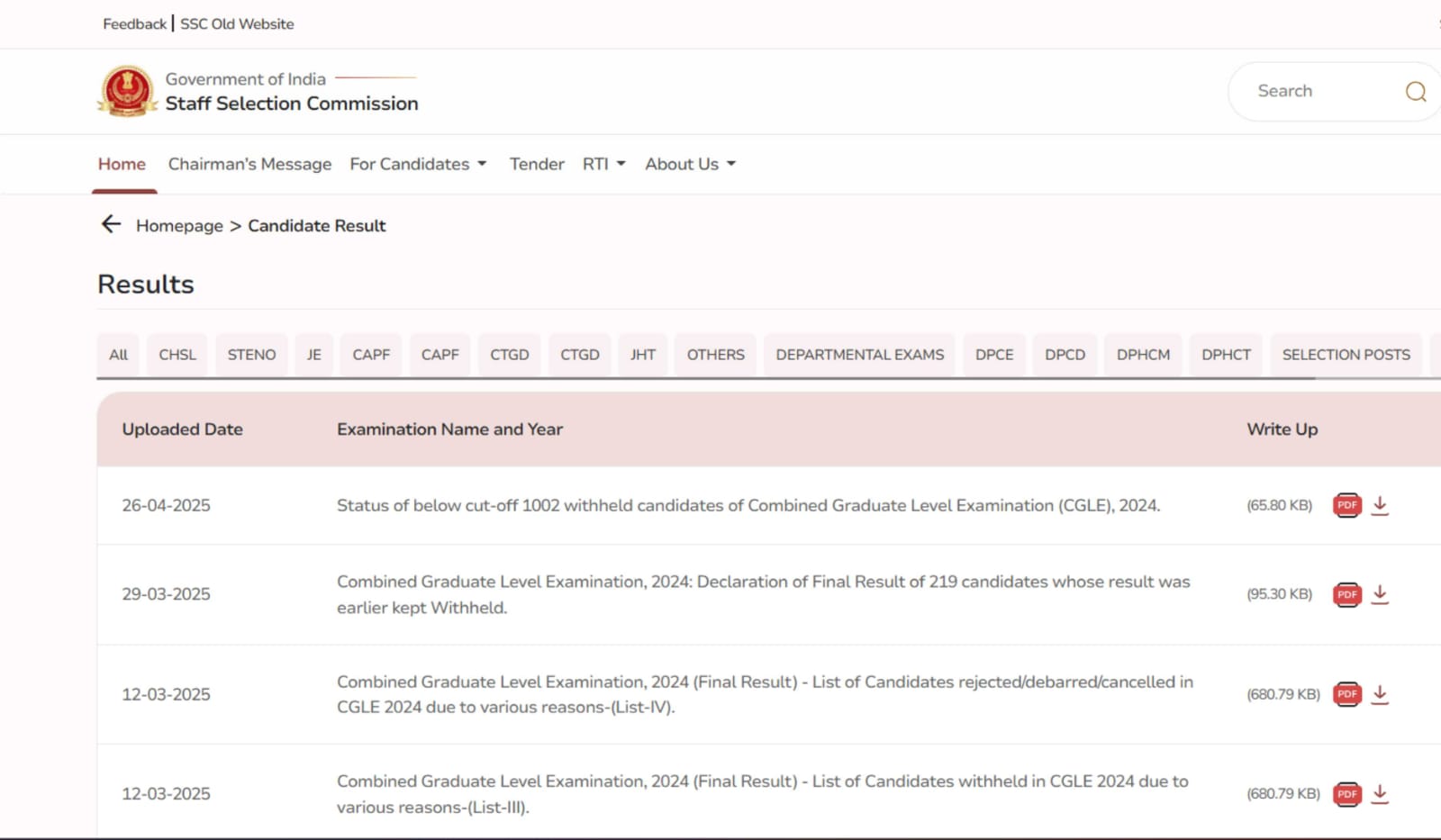Select the JHT tab
The height and width of the screenshot is (840, 1441).
[x=643, y=355]
